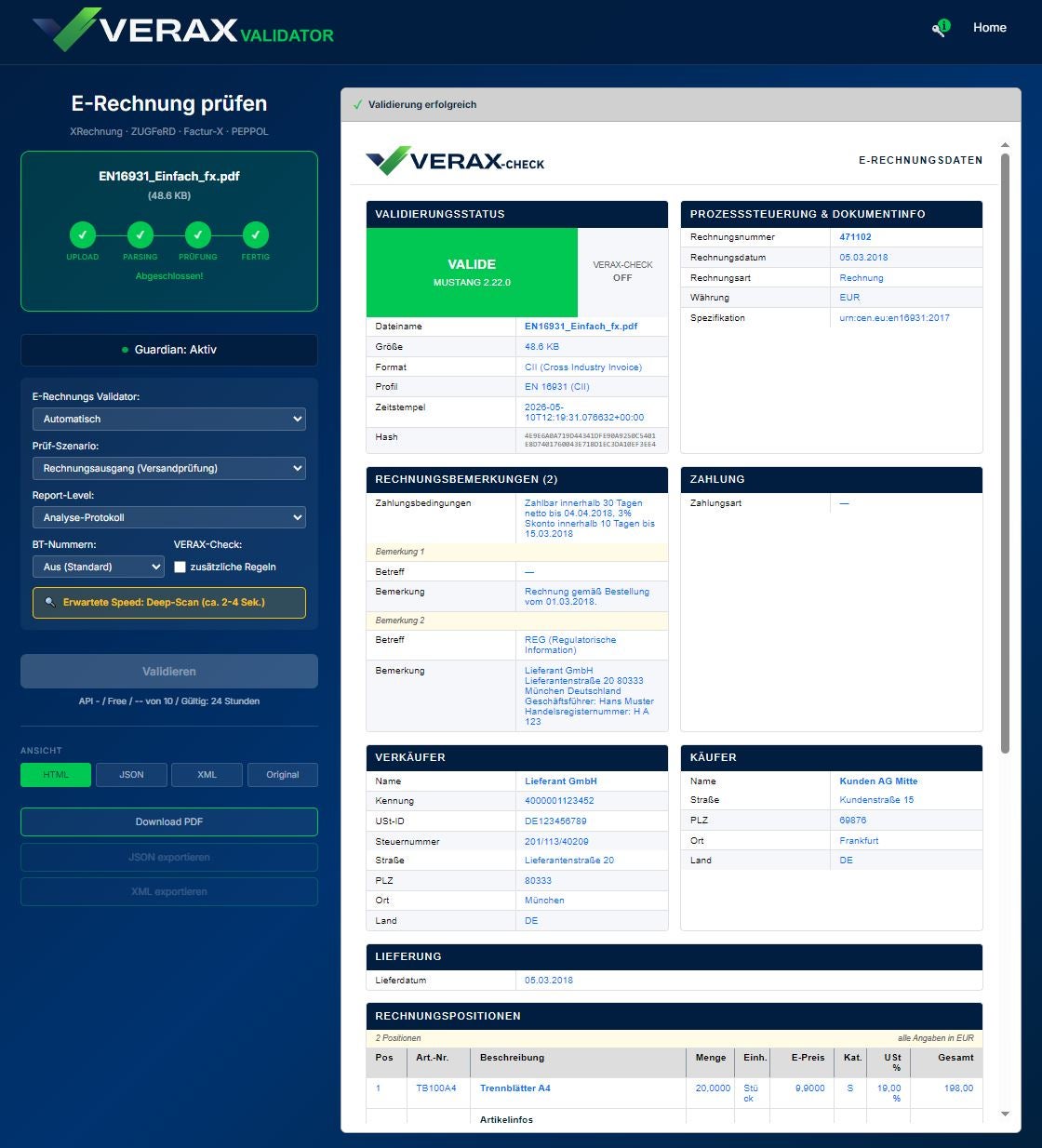Click Dateiname value in validation status
This screenshot has width=1042, height=1148.
coord(581,327)
